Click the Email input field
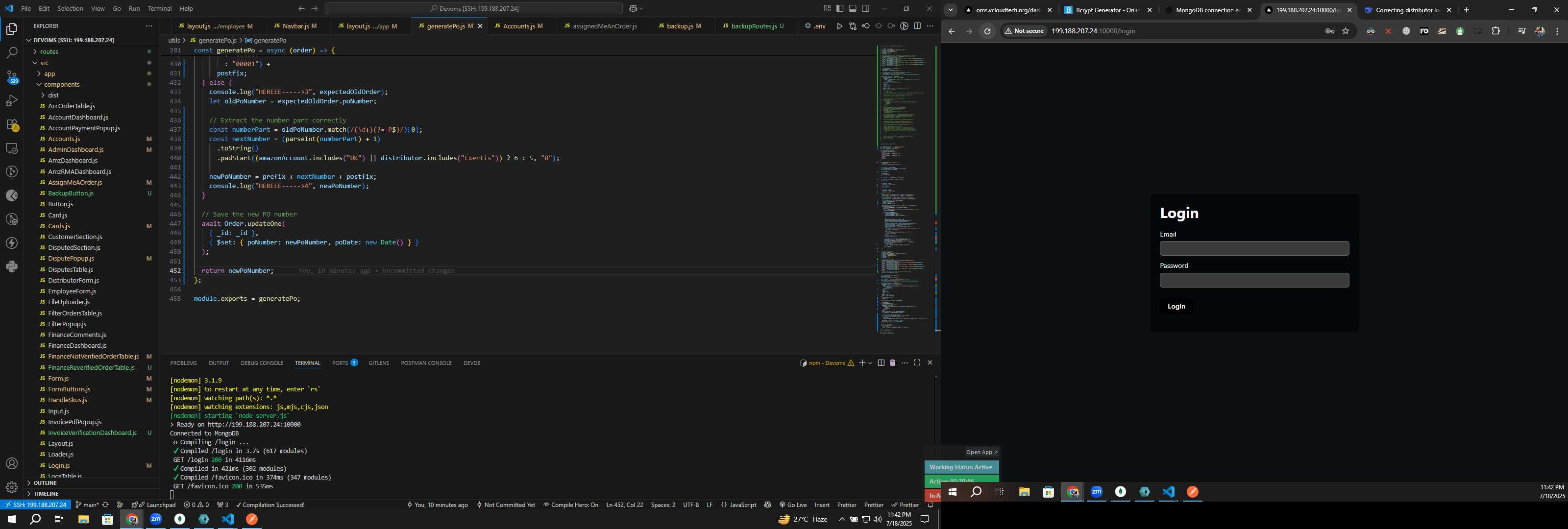1568x529 pixels. coord(1254,248)
